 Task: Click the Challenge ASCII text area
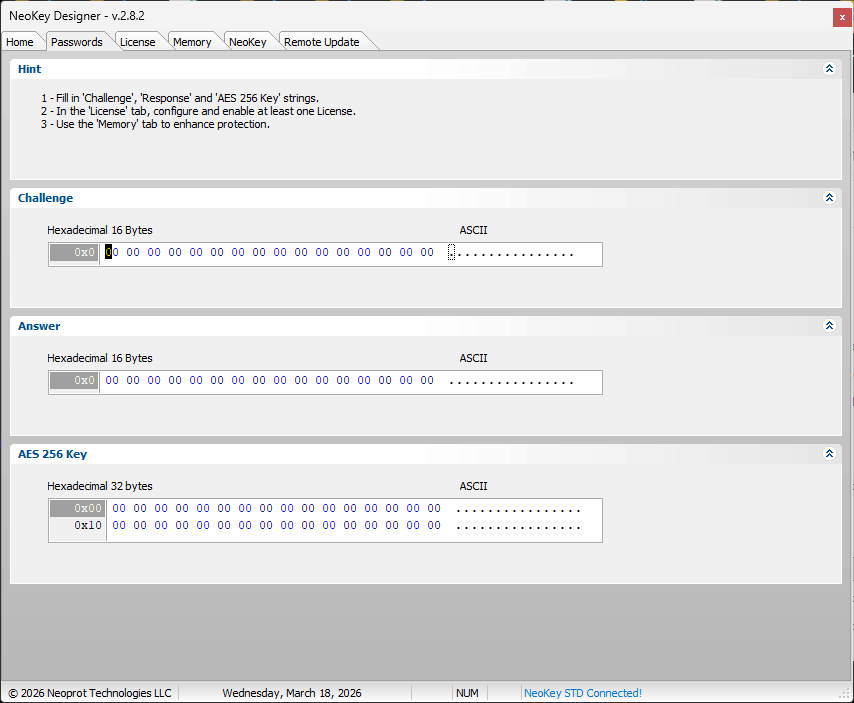coord(512,253)
